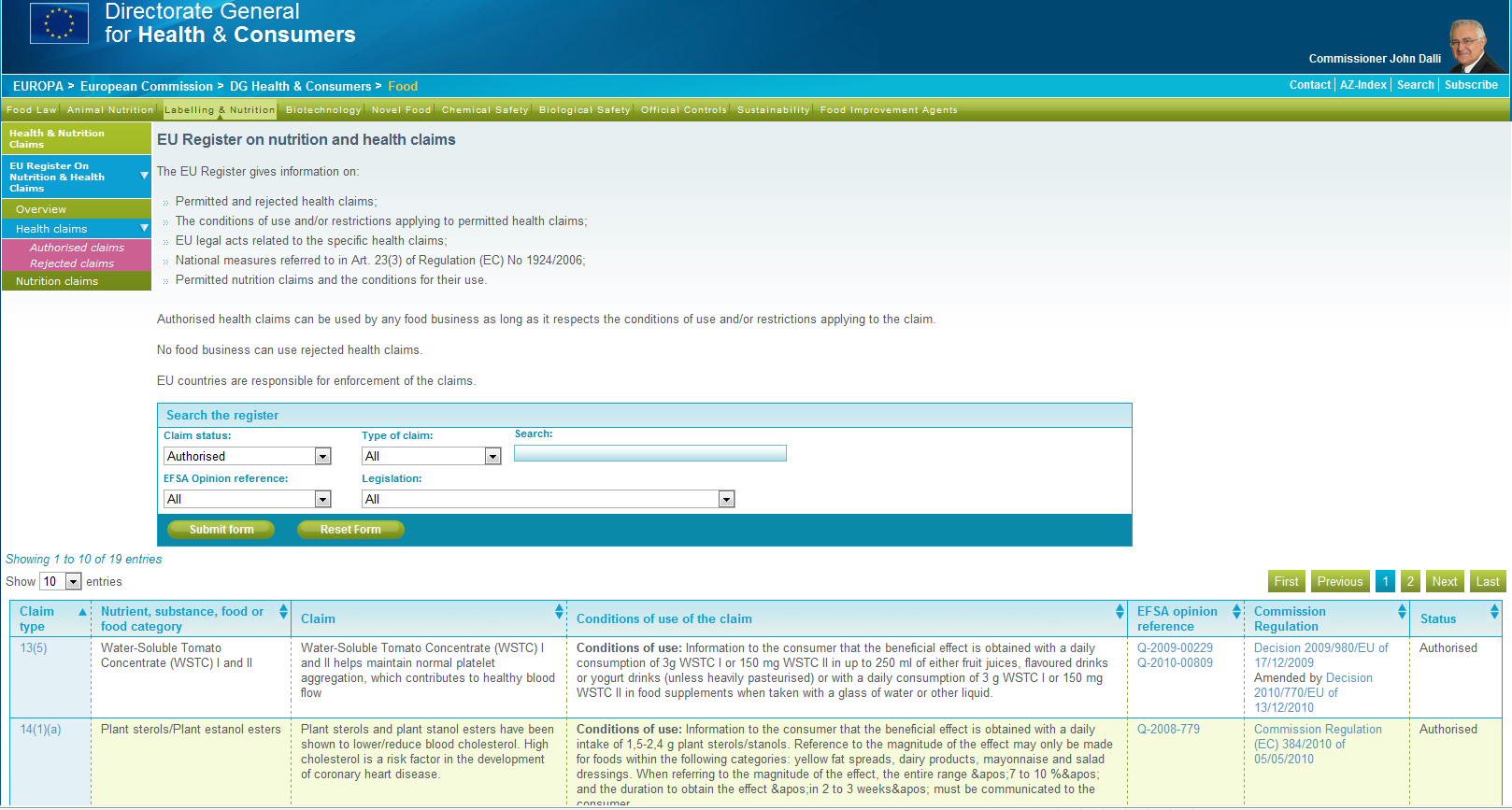Click European Commission breadcrumb link
Viewport: 1512px width, 810px height.
(x=147, y=86)
